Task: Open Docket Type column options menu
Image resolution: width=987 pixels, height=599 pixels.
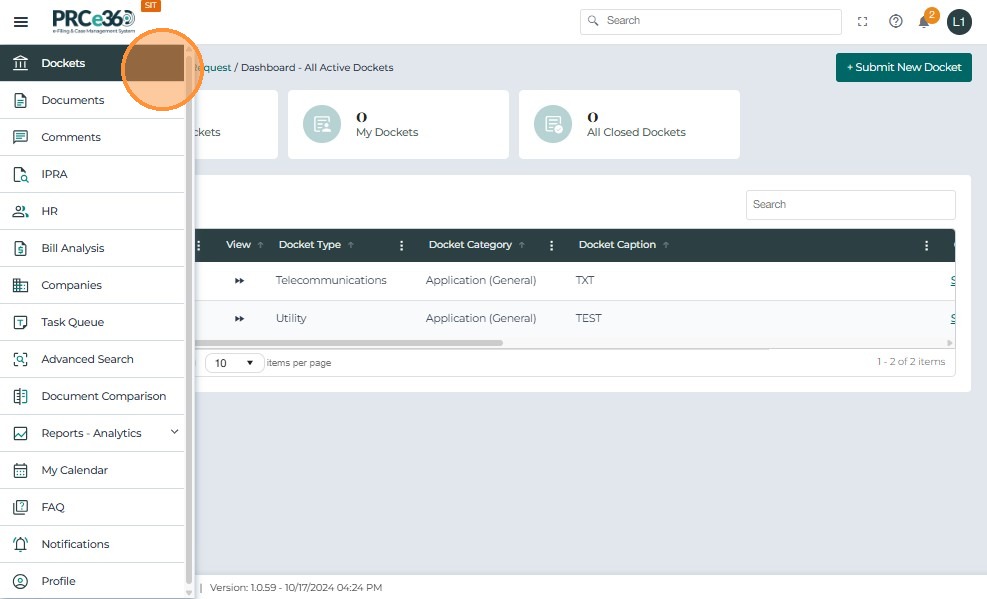Action: [x=402, y=245]
